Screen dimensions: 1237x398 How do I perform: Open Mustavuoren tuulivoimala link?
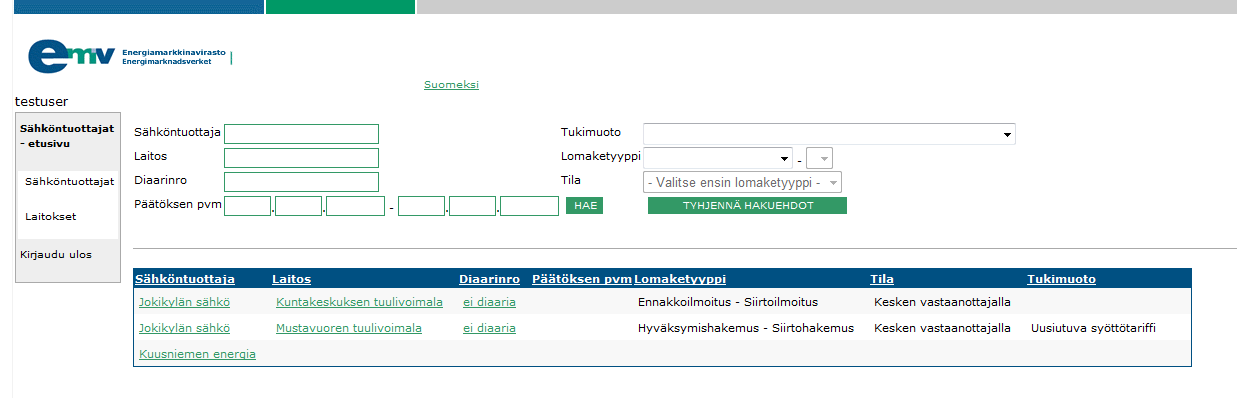pyautogui.click(x=349, y=328)
